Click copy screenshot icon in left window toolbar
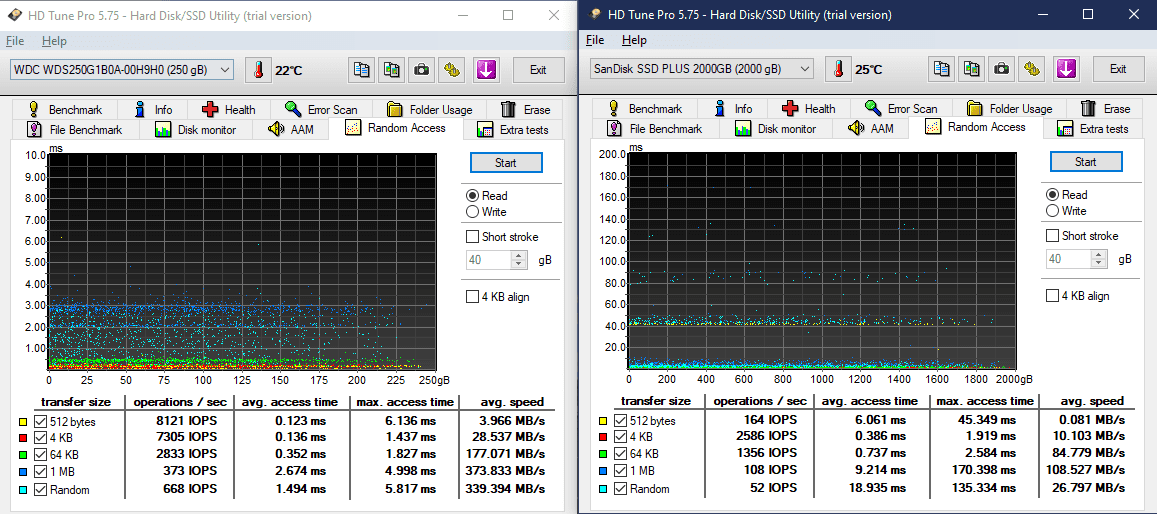1157x514 pixels. 391,70
